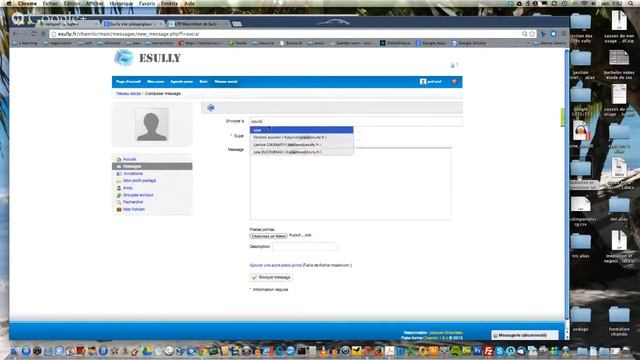
Task: Click the page vertical scrollbar
Action: click(567, 184)
